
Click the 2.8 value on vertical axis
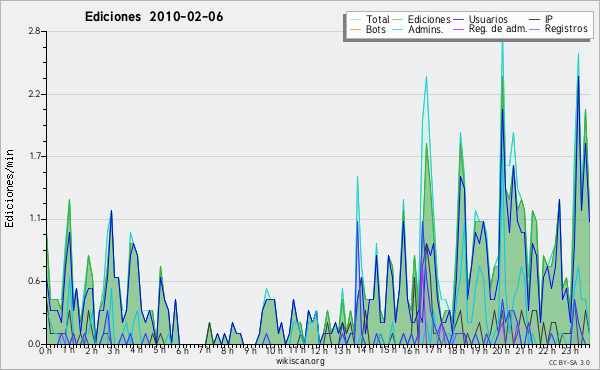click(x=34, y=31)
